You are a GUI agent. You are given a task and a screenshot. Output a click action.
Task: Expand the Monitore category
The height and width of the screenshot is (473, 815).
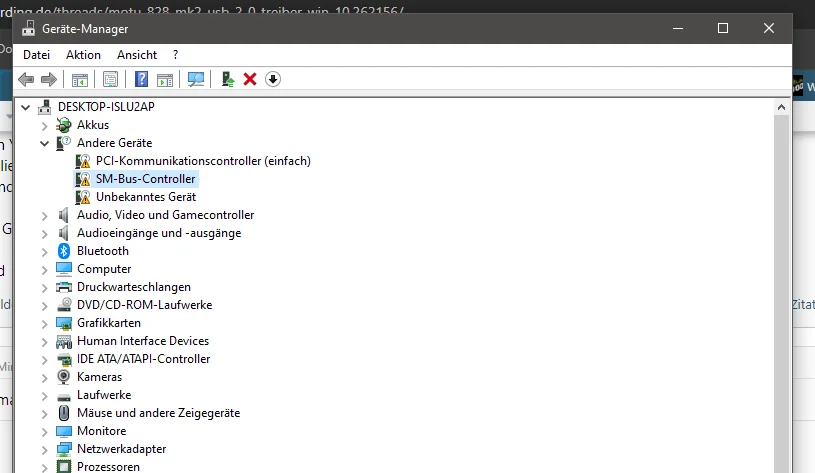(45, 432)
